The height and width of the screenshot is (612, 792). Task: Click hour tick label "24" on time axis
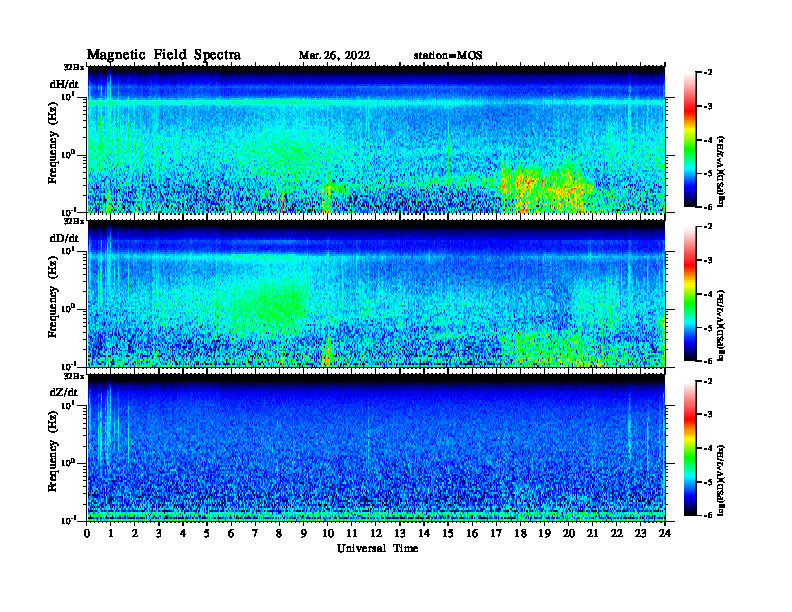665,533
